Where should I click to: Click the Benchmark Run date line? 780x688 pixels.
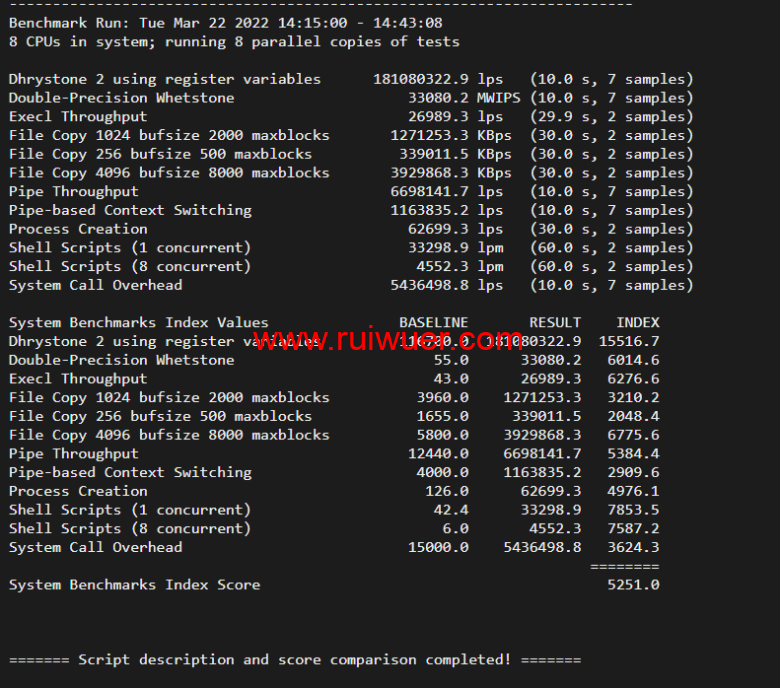225,23
